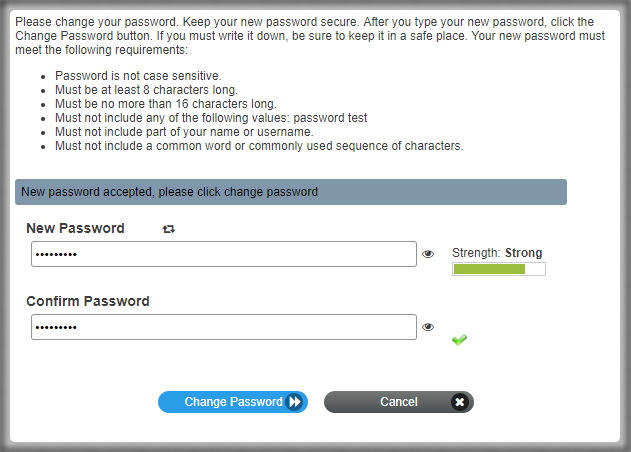Screen dimensions: 631x452
Task: Focus the Confirm Password input field
Action: (223, 327)
